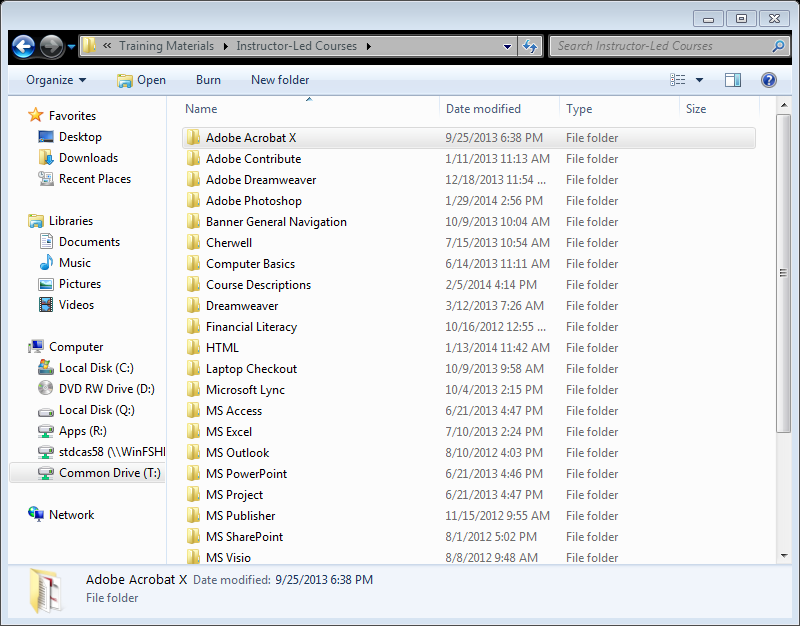Select the MS Excel folder
The height and width of the screenshot is (626, 800).
click(229, 432)
